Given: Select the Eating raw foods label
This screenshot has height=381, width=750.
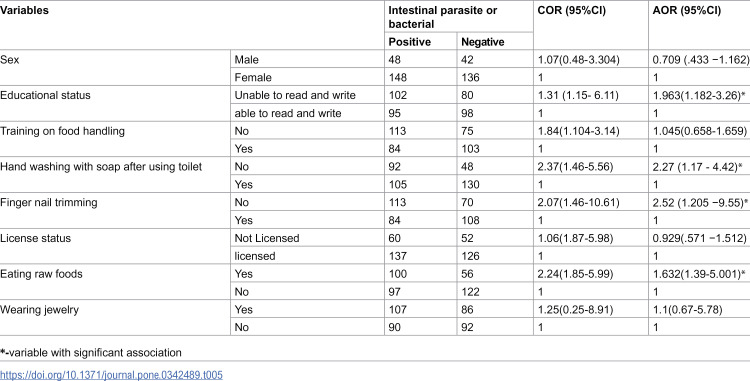Looking at the screenshot, I should click(x=41, y=274).
